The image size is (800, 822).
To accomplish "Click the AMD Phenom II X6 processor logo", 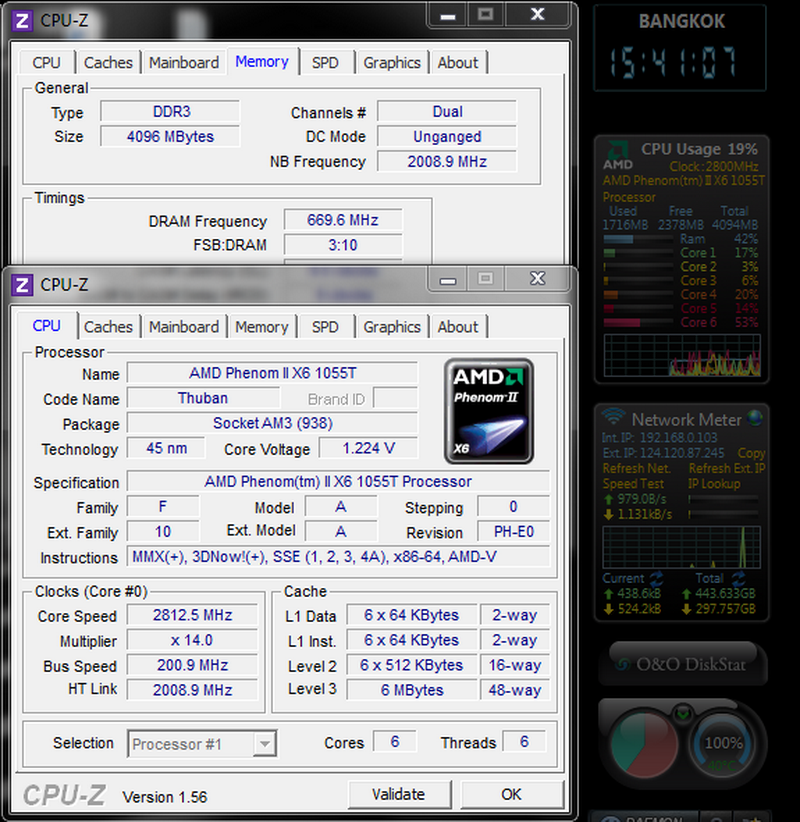I will [x=489, y=411].
